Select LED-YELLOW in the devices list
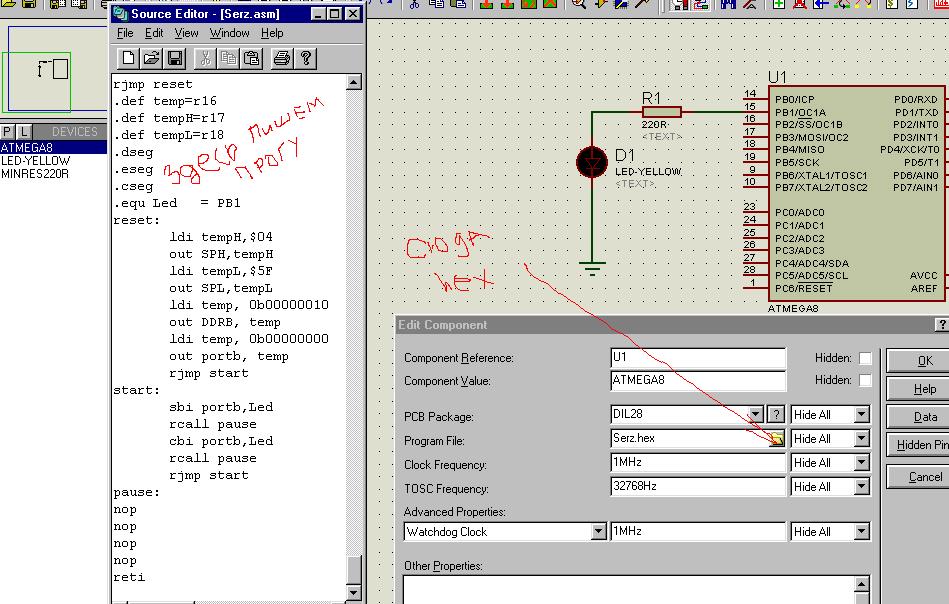Image resolution: width=949 pixels, height=604 pixels. click(x=36, y=161)
